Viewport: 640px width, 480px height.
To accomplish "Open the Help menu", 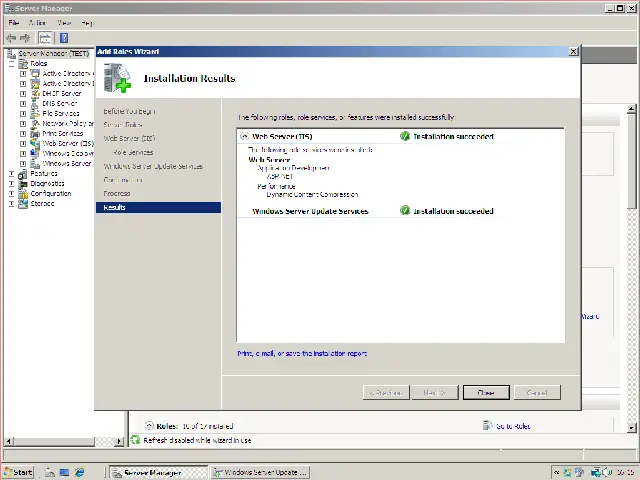I will 87,23.
